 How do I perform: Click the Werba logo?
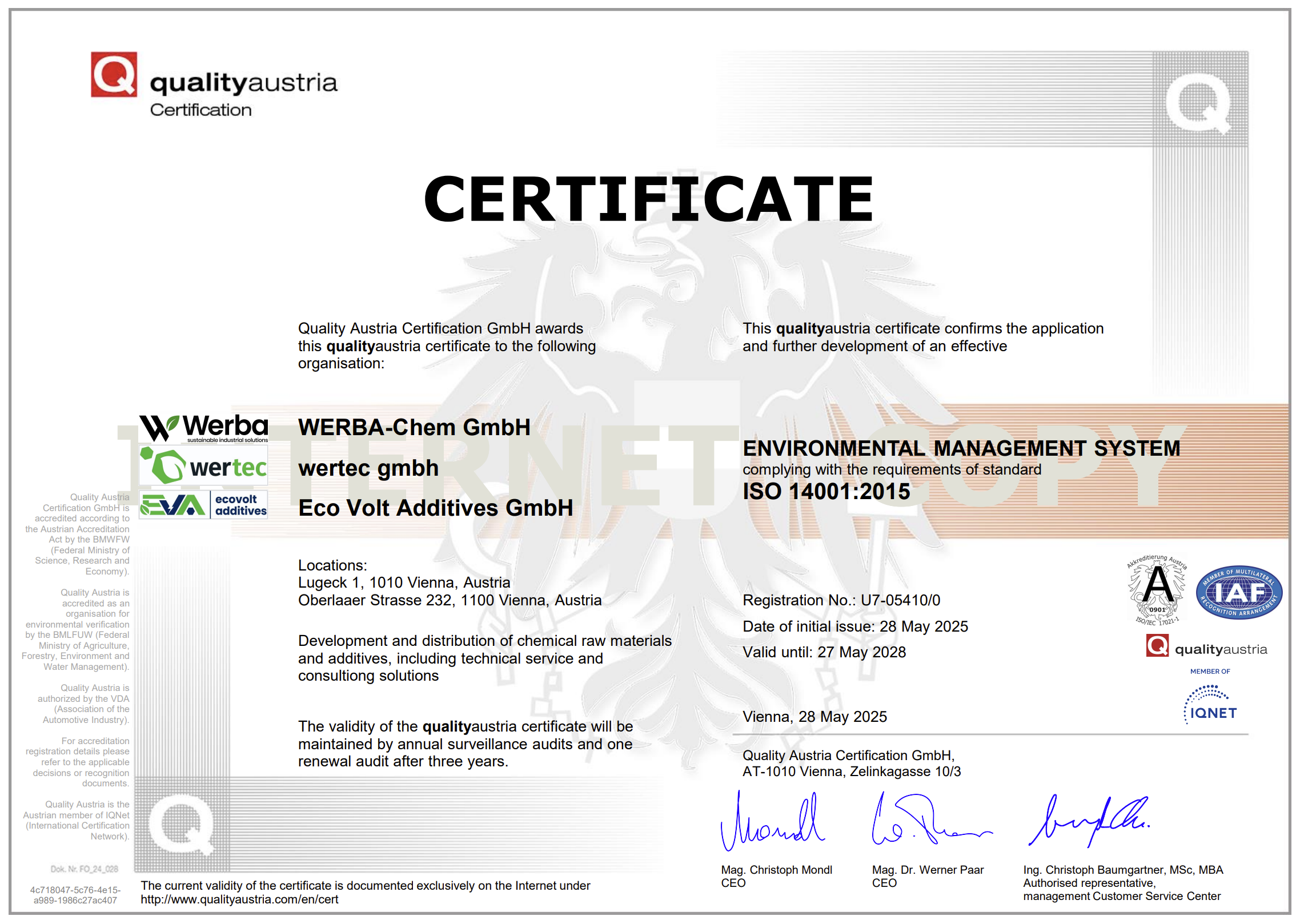[204, 428]
